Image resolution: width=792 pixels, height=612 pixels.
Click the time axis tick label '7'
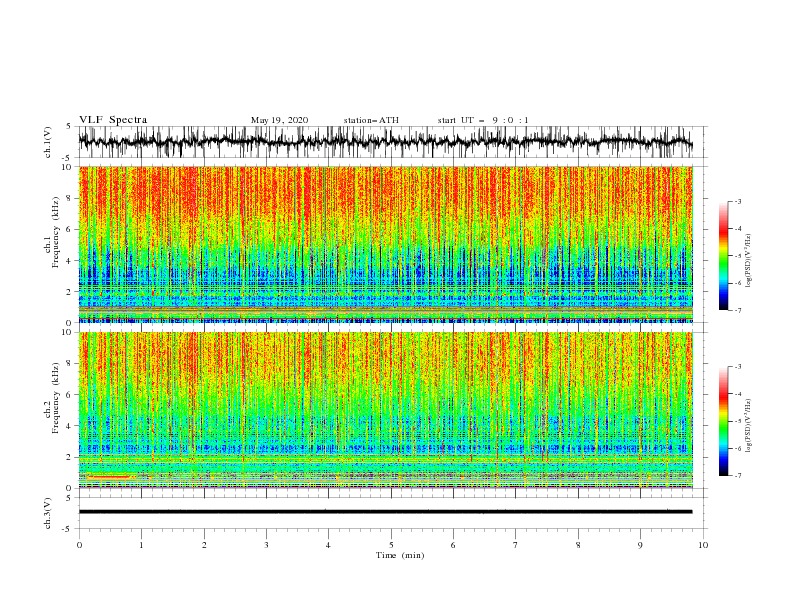coord(516,545)
